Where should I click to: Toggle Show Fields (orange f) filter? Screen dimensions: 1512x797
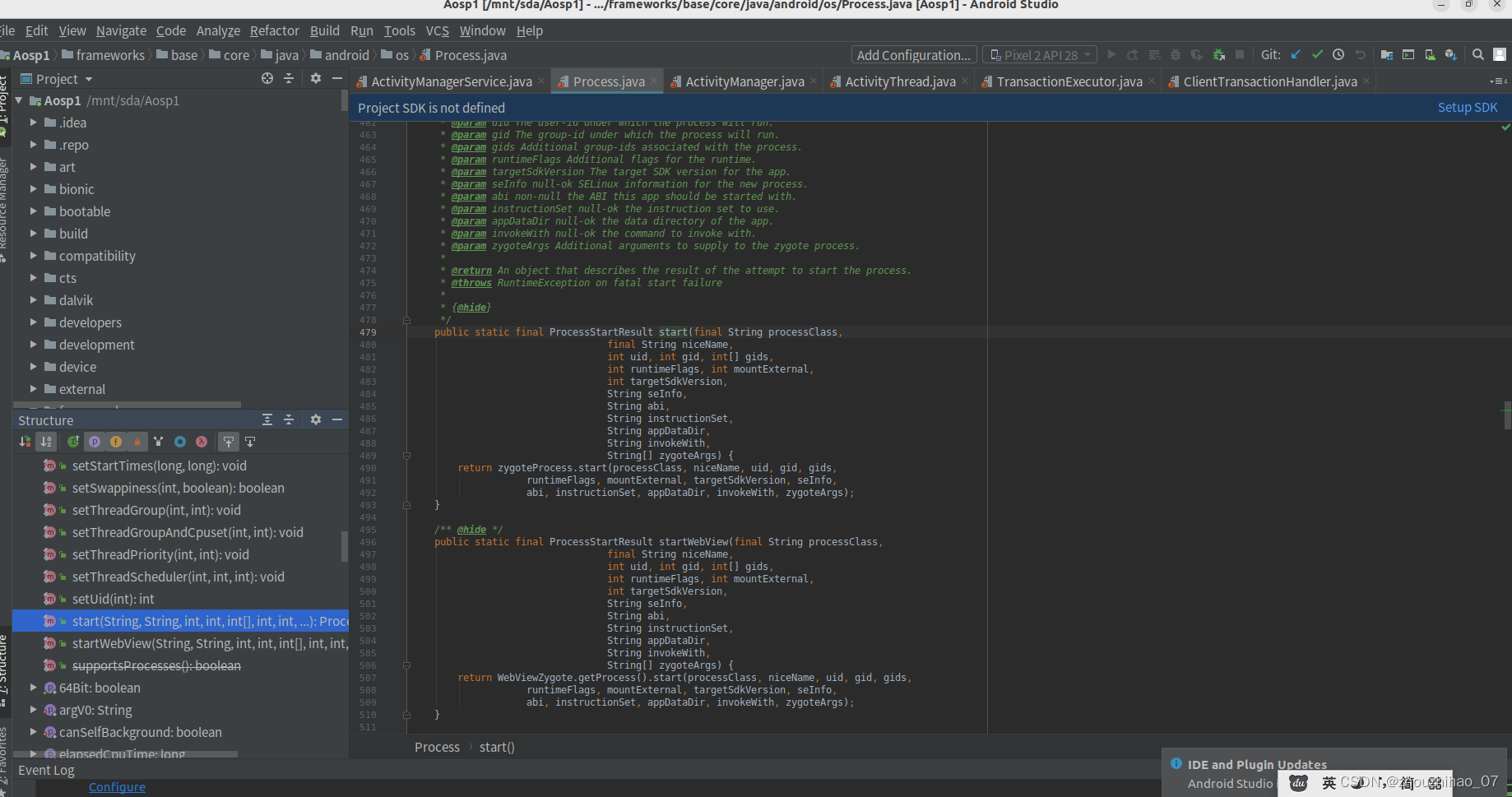(x=116, y=442)
